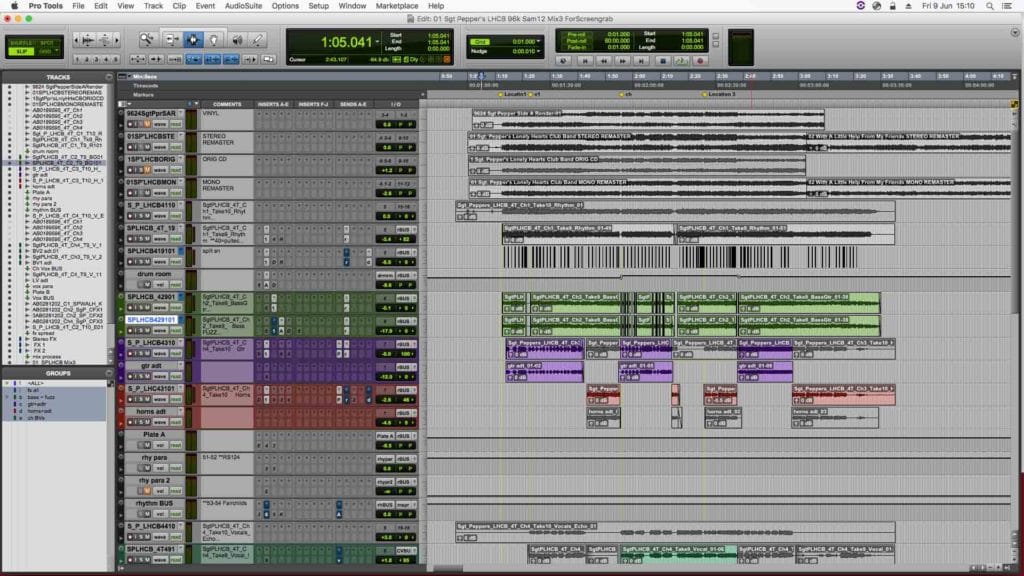Select the Trim tool
Screen dimensions: 1024x576
coord(171,40)
